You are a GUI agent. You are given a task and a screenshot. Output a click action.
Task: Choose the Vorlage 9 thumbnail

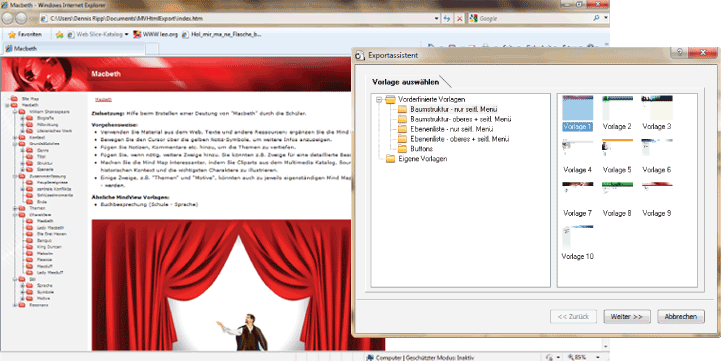click(657, 200)
